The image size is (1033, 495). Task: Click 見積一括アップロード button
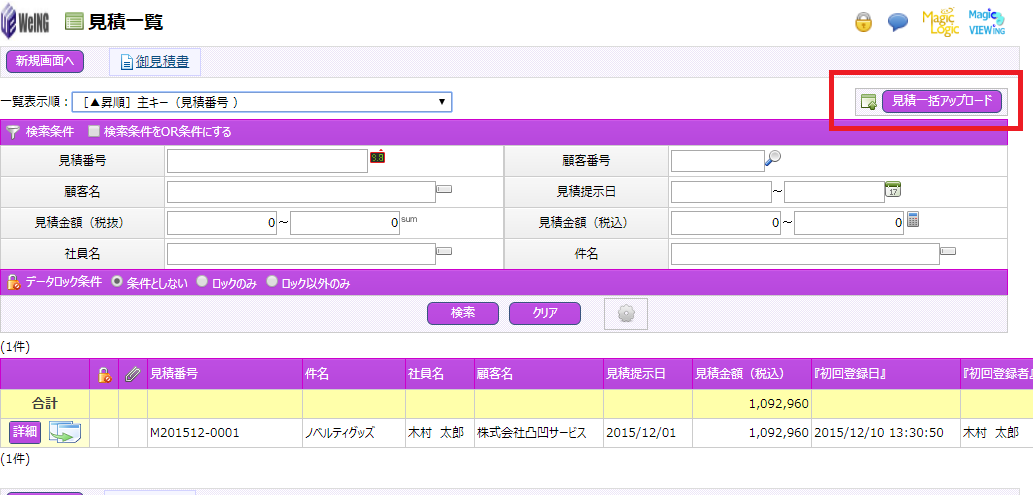[941, 101]
